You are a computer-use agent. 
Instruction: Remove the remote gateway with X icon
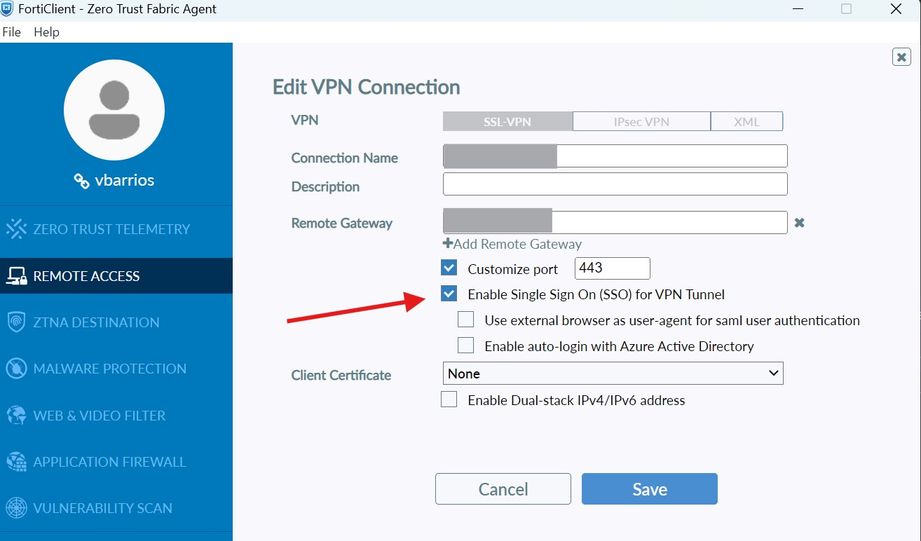[x=799, y=223]
